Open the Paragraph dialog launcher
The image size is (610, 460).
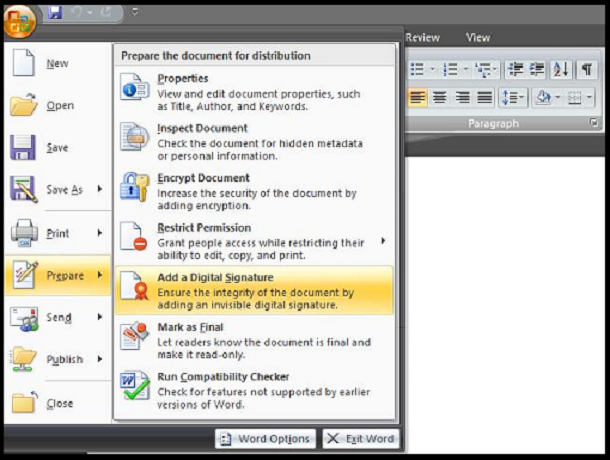pyautogui.click(x=594, y=124)
